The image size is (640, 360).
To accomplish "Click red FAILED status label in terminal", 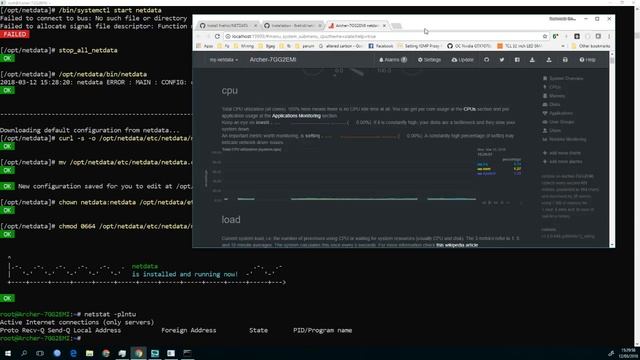I will point(14,34).
